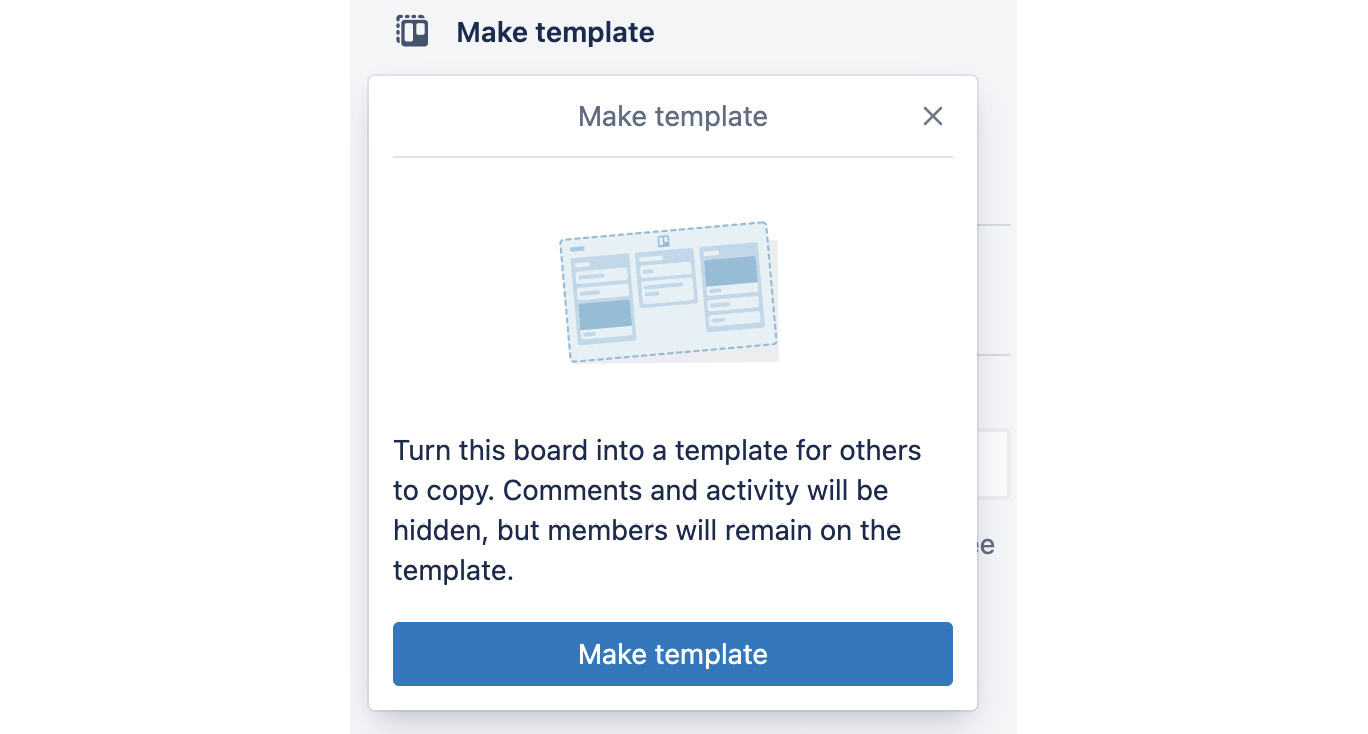This screenshot has height=734, width=1368.
Task: Click the cut-off 'ee' text behind the popup
Action: click(986, 545)
